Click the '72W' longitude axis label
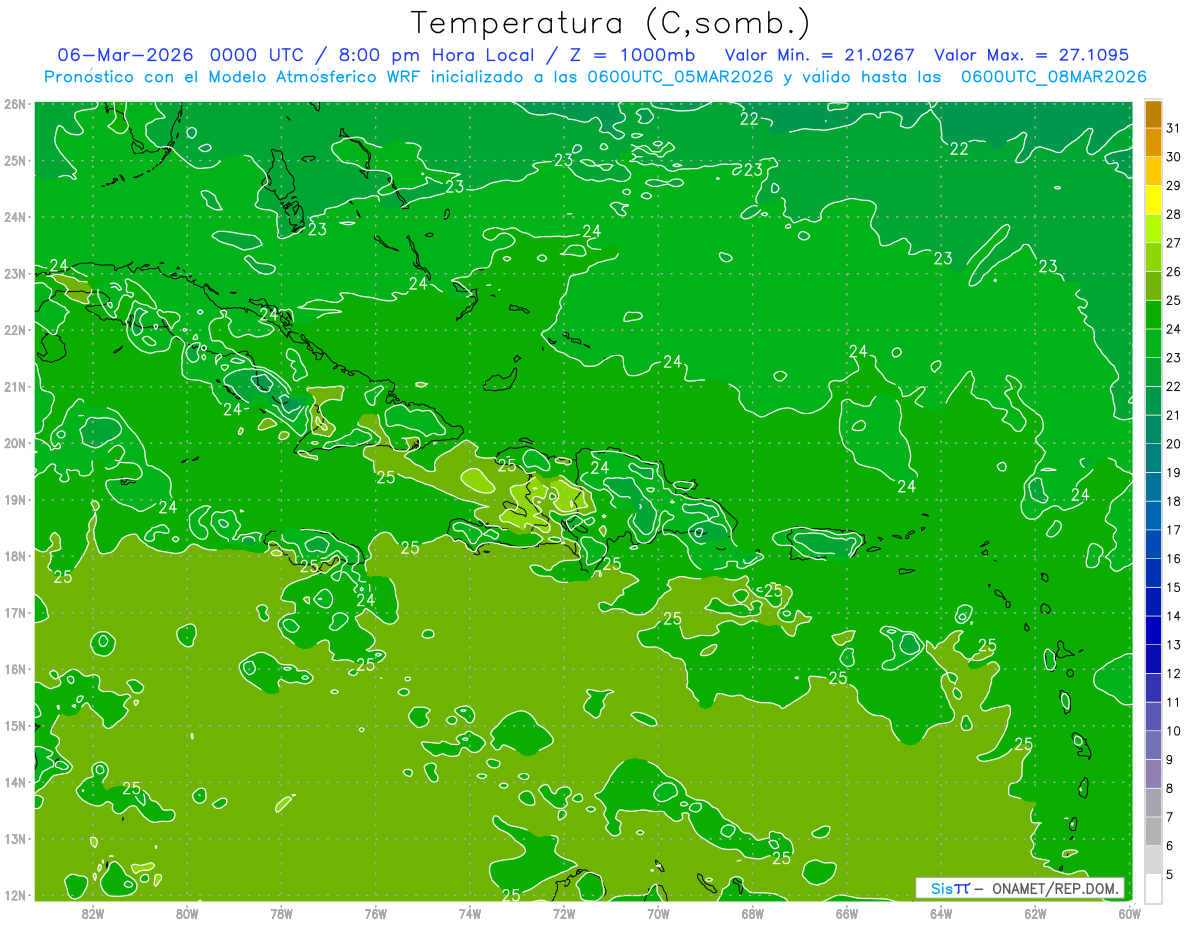 (564, 913)
